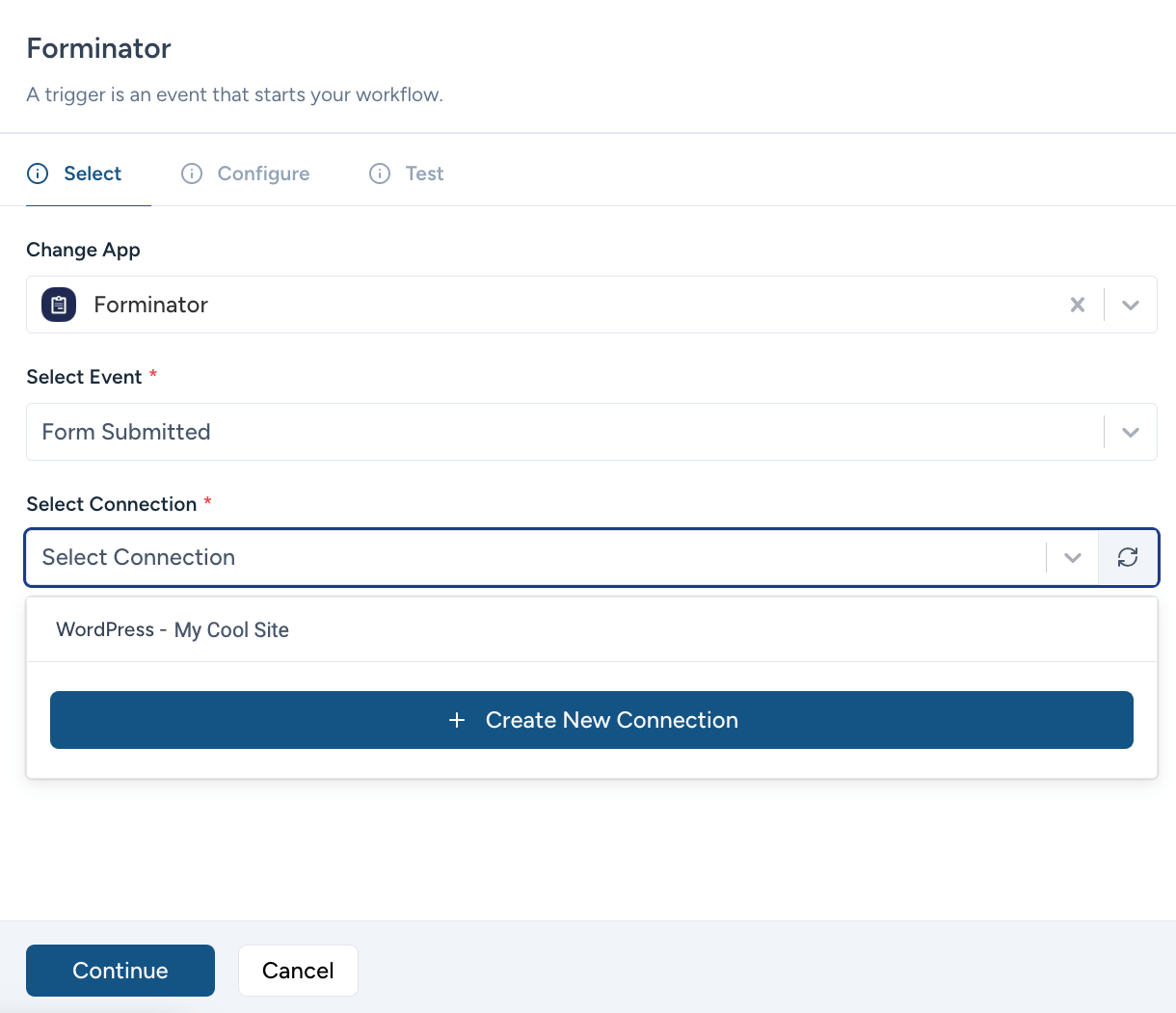Clear the selected Forminator app
1176x1013 pixels.
pyautogui.click(x=1078, y=305)
